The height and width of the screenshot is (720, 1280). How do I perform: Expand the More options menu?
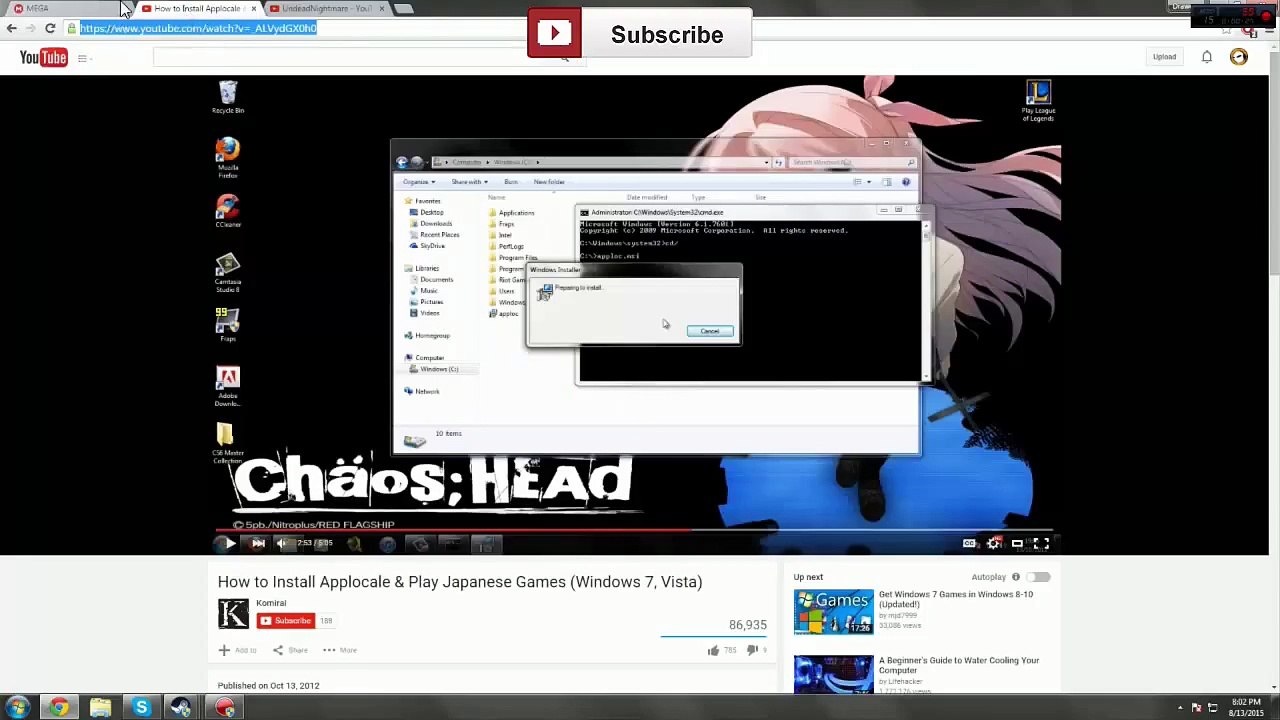339,650
